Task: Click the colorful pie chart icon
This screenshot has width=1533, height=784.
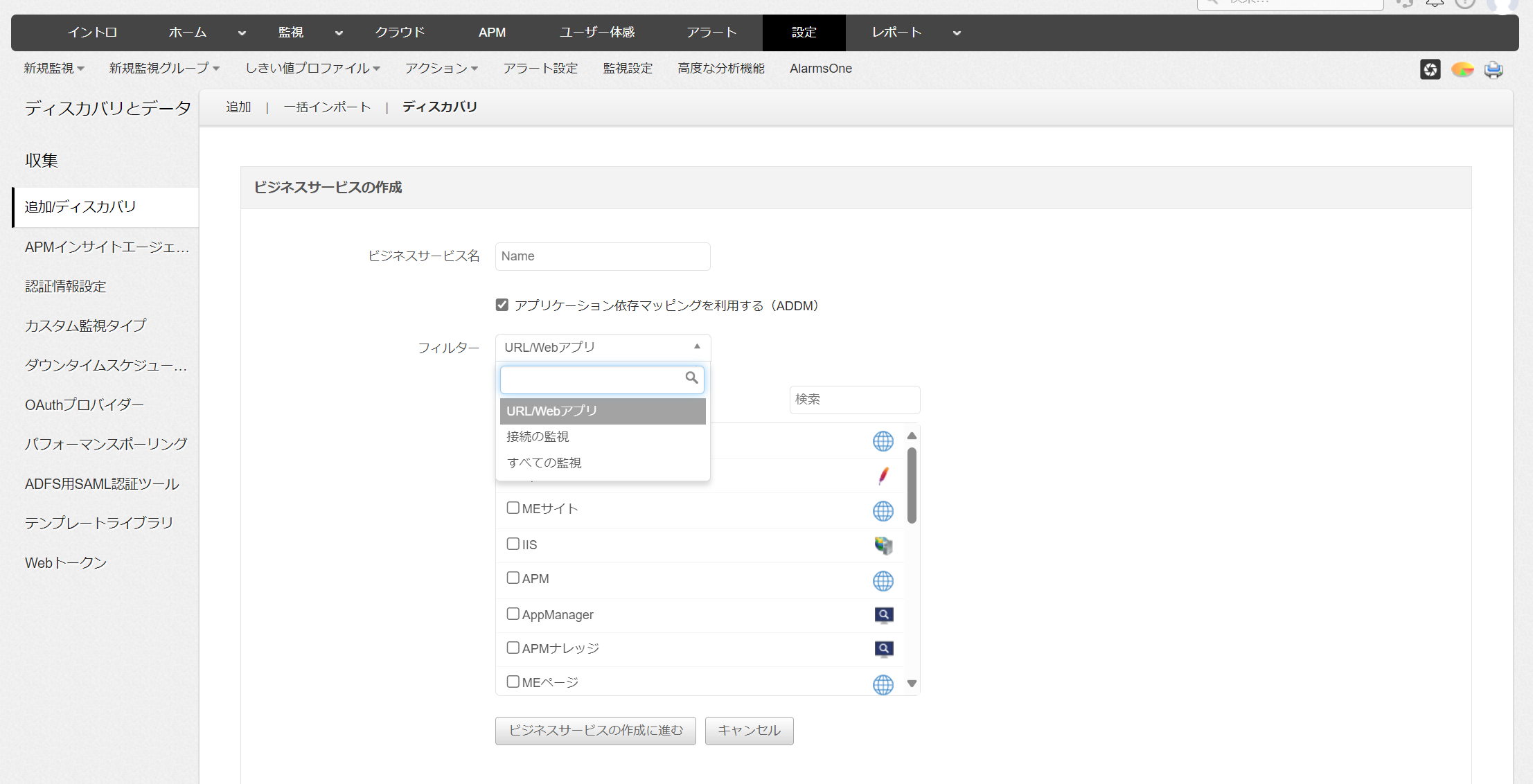Action: 1462,69
